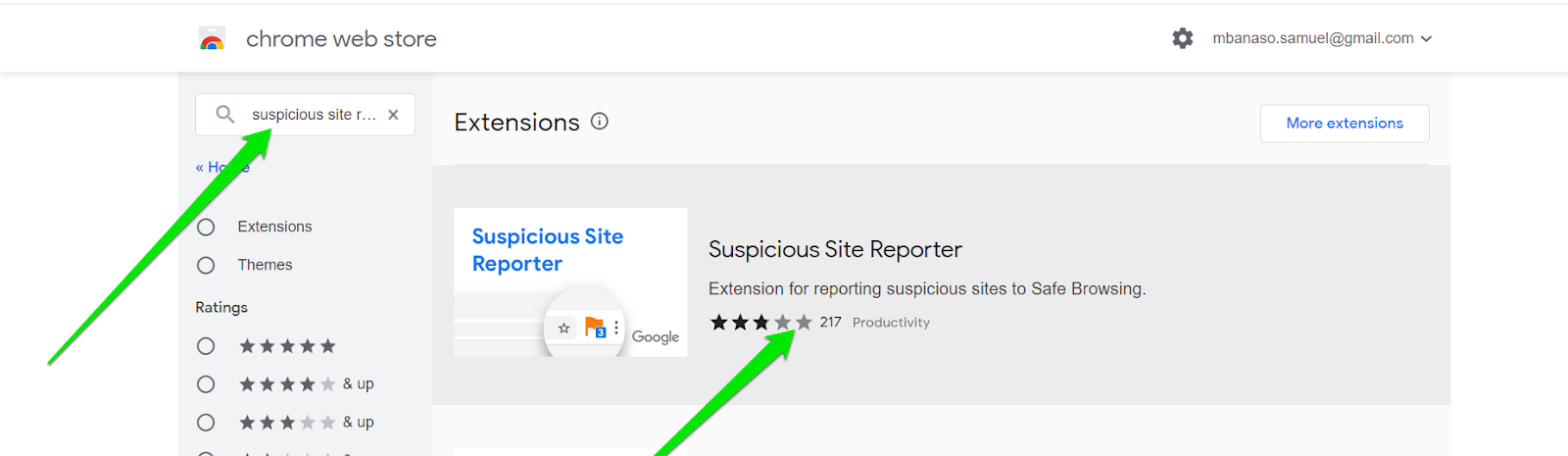Click the Chrome Web Store rainbow logo

coord(213,39)
